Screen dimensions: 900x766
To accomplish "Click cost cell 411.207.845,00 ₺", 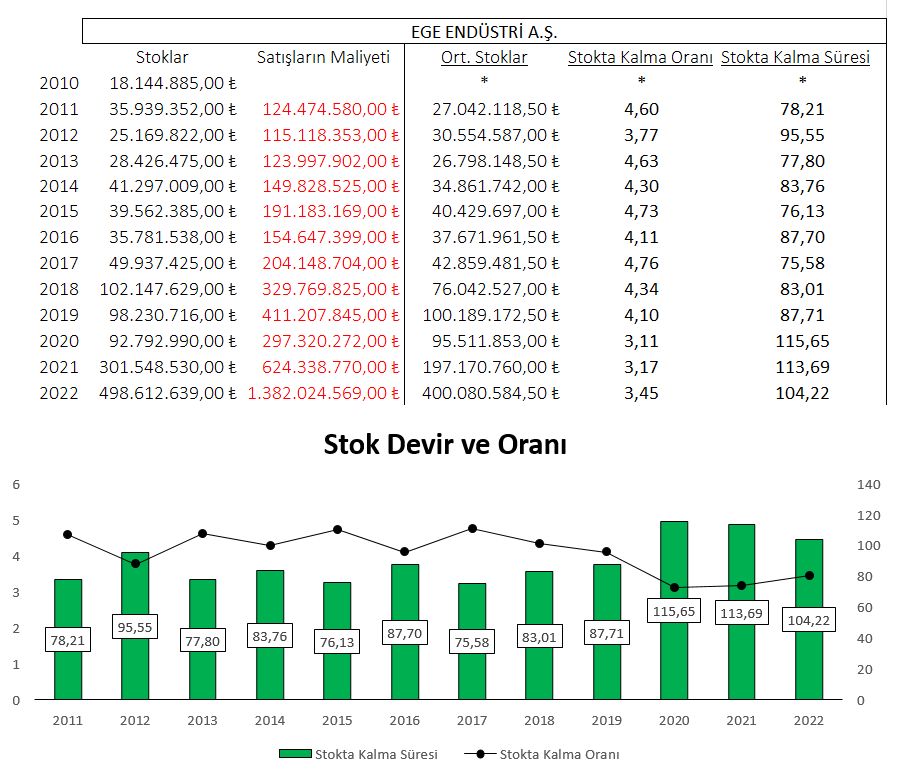I will pyautogui.click(x=331, y=315).
